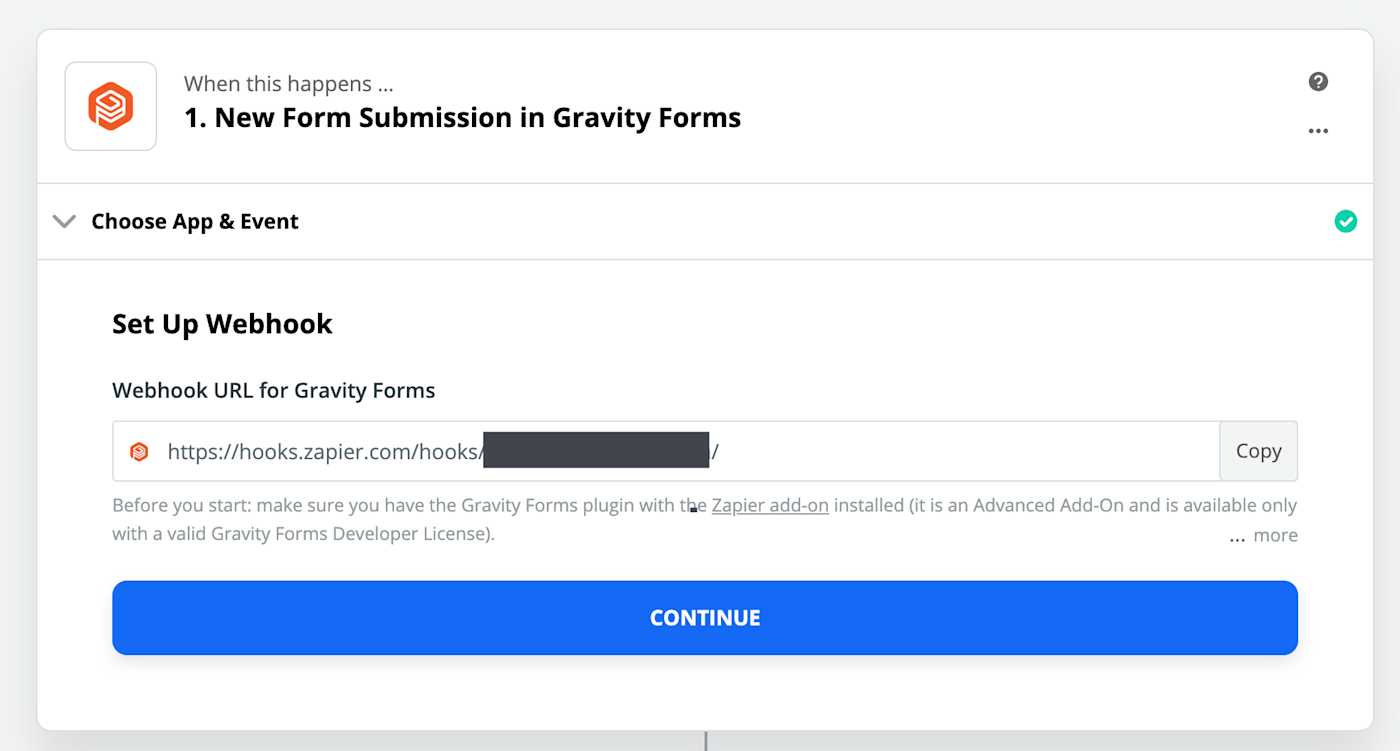Click the 'Before you start' help text
The height and width of the screenshot is (751, 1400).
pos(400,505)
